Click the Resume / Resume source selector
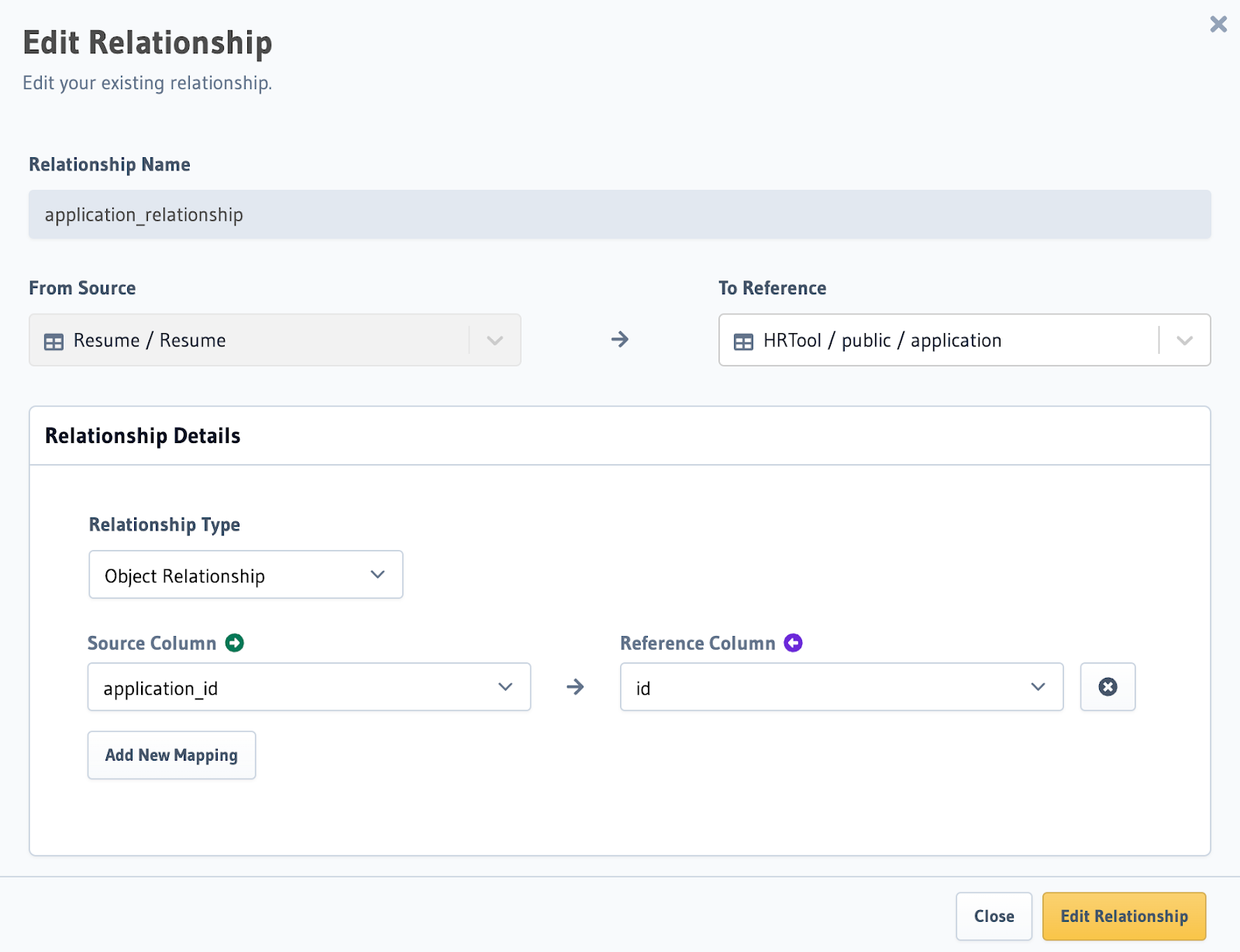1240x952 pixels. pos(274,340)
